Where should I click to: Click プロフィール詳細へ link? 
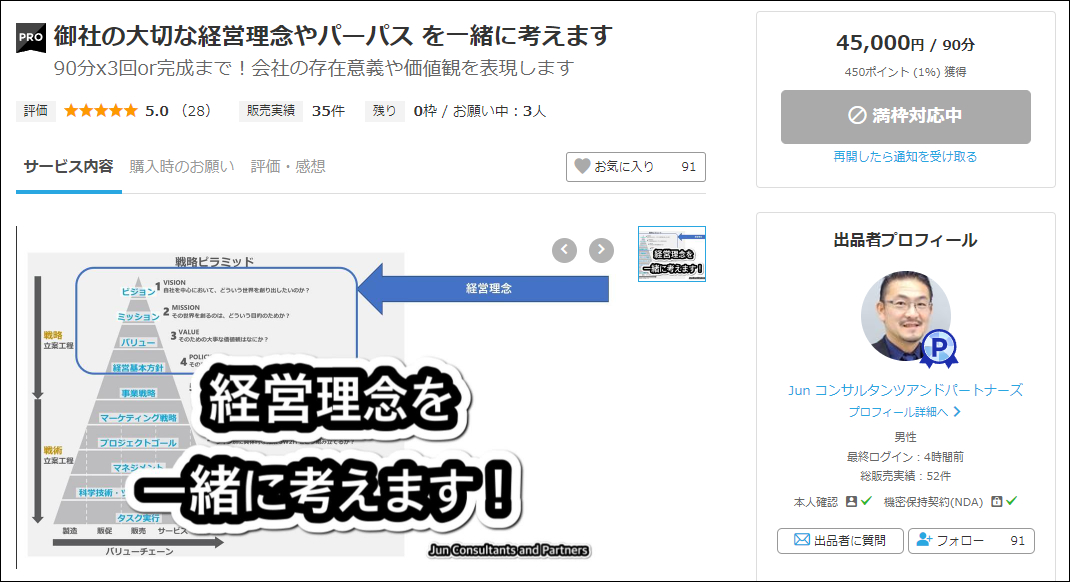pos(905,412)
